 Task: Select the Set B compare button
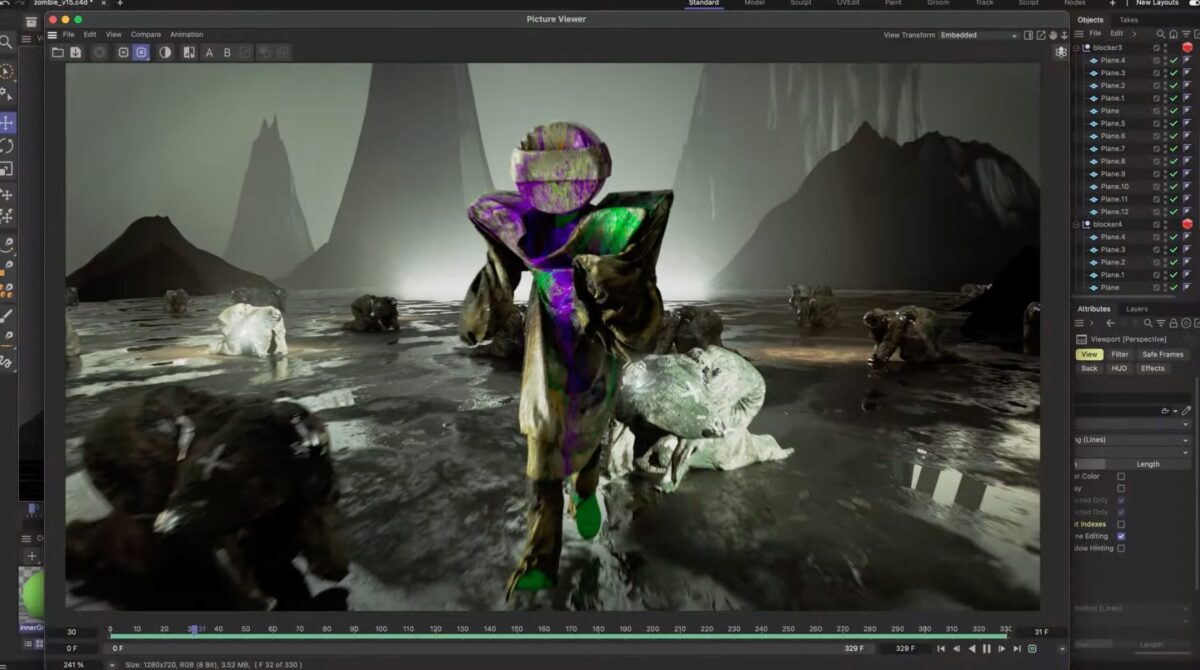tap(227, 52)
